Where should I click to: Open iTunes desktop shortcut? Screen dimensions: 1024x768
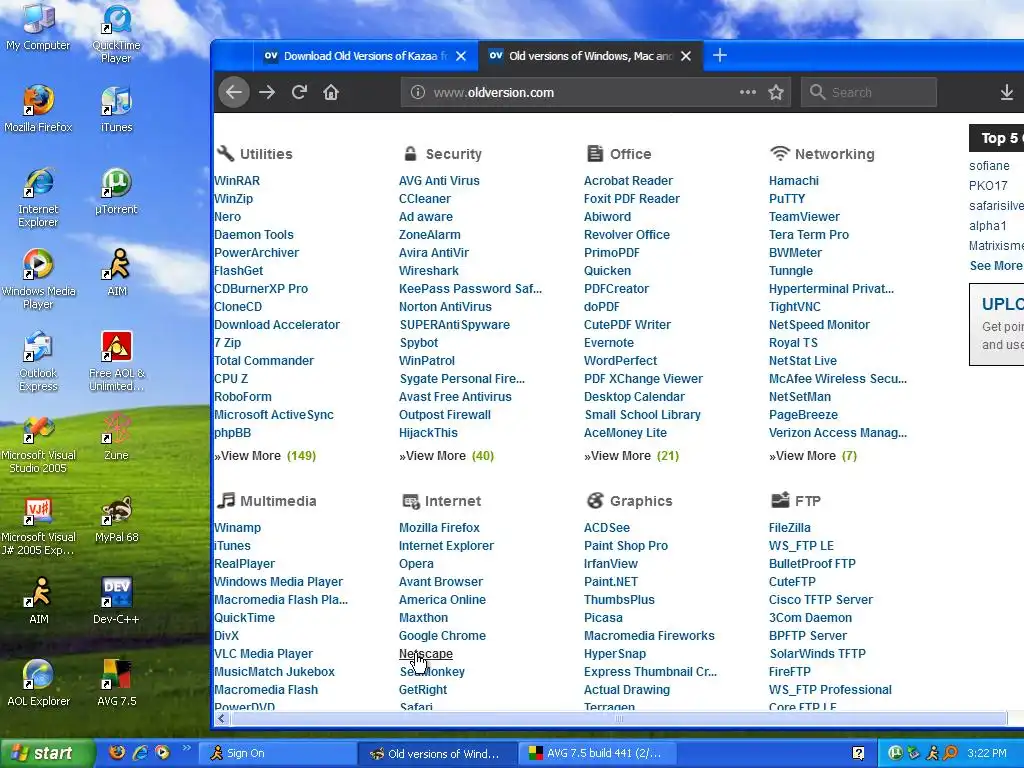click(116, 108)
